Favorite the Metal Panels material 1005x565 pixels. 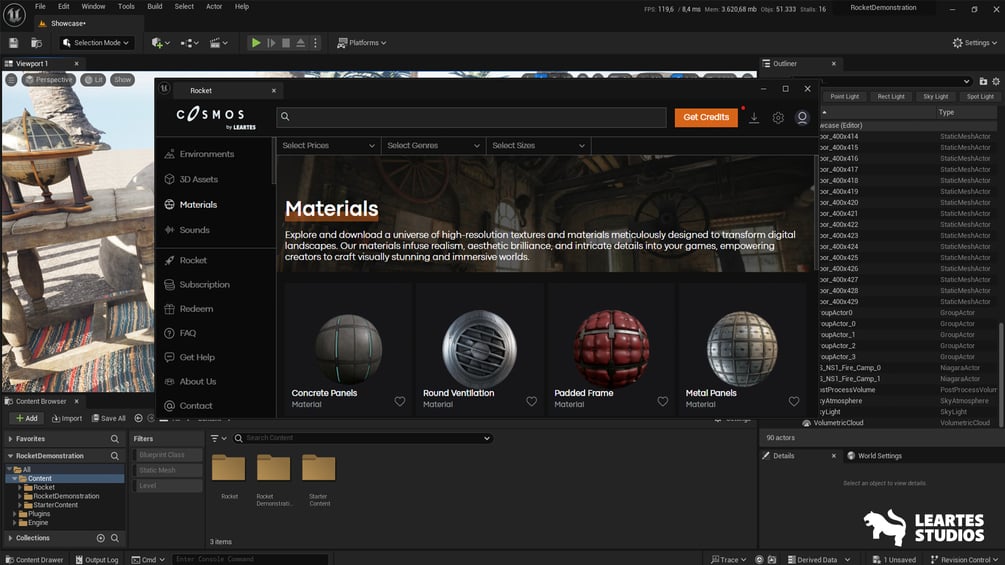(794, 402)
